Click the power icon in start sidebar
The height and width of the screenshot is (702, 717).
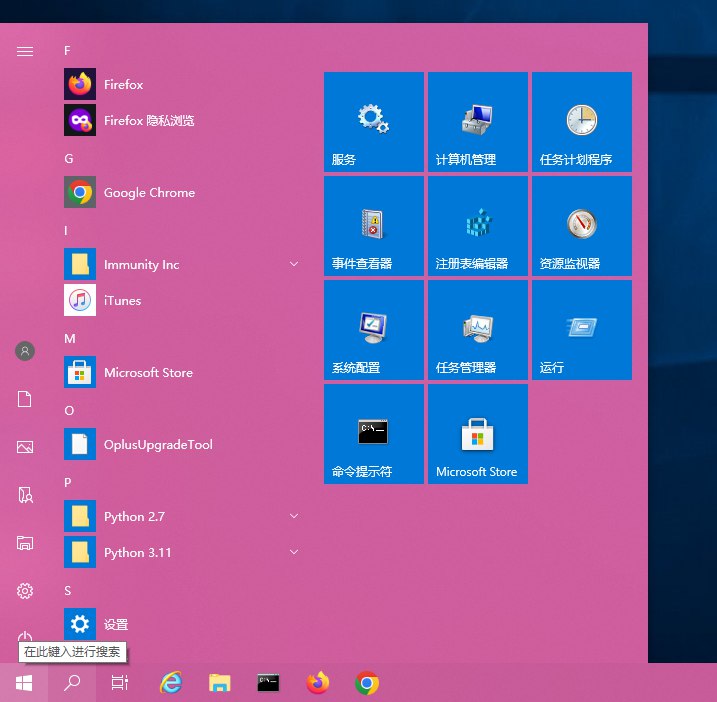coord(25,637)
